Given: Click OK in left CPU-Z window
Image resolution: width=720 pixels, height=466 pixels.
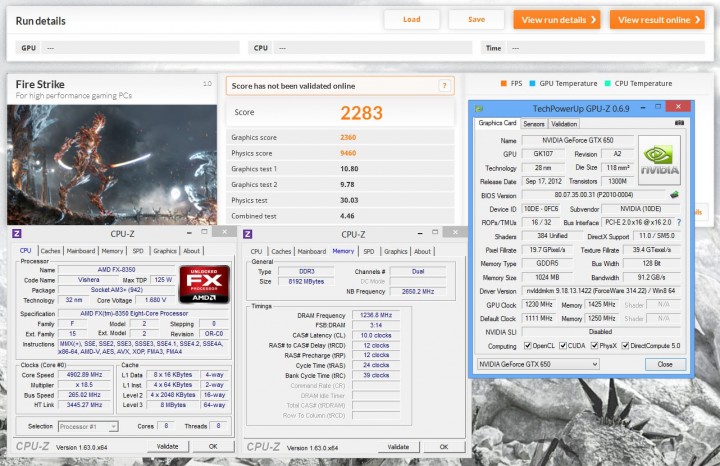Looking at the screenshot, I should click(x=213, y=446).
